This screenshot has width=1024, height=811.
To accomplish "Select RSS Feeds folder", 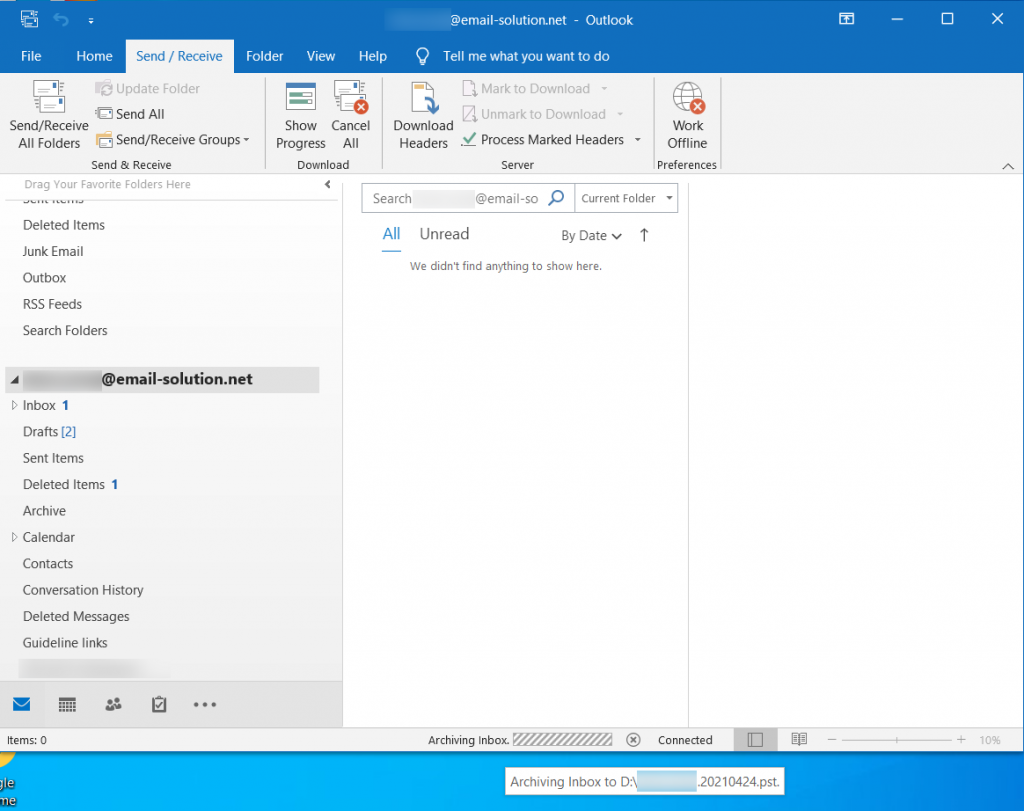I will click(x=52, y=304).
